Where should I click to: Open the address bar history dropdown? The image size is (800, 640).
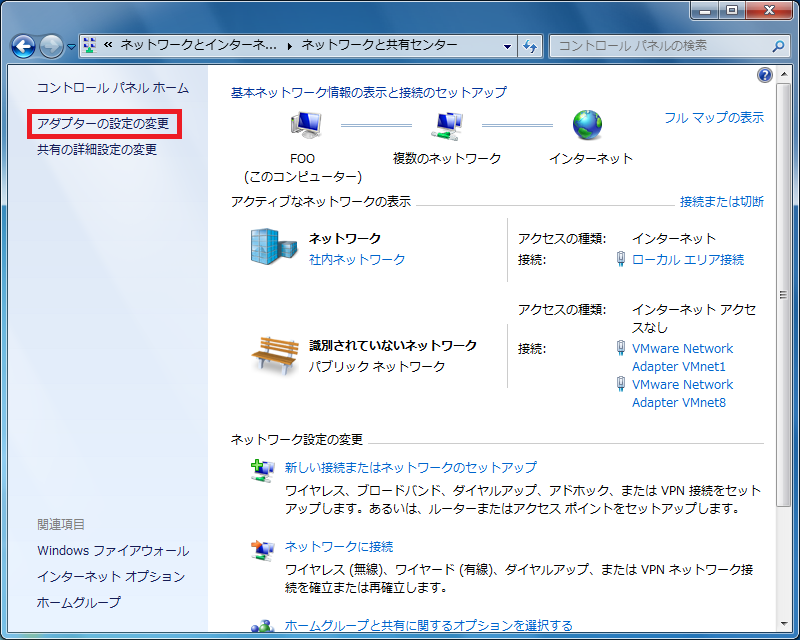point(508,46)
